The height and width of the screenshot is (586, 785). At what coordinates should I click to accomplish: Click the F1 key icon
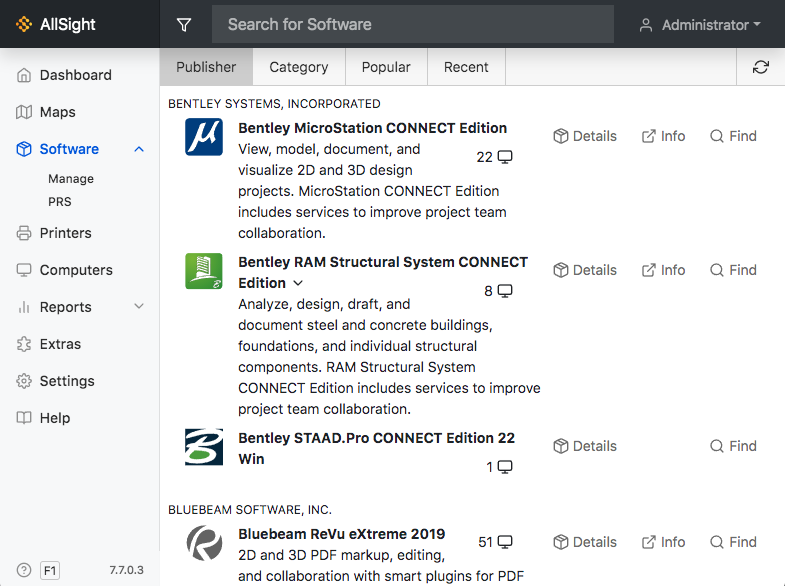50,570
